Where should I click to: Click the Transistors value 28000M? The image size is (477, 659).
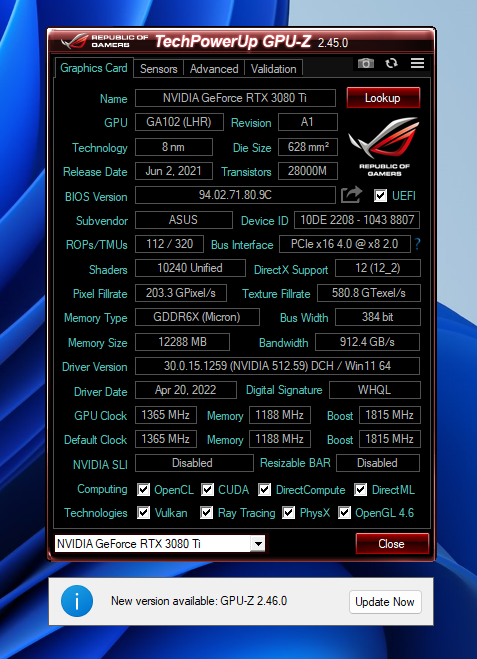[x=308, y=171]
